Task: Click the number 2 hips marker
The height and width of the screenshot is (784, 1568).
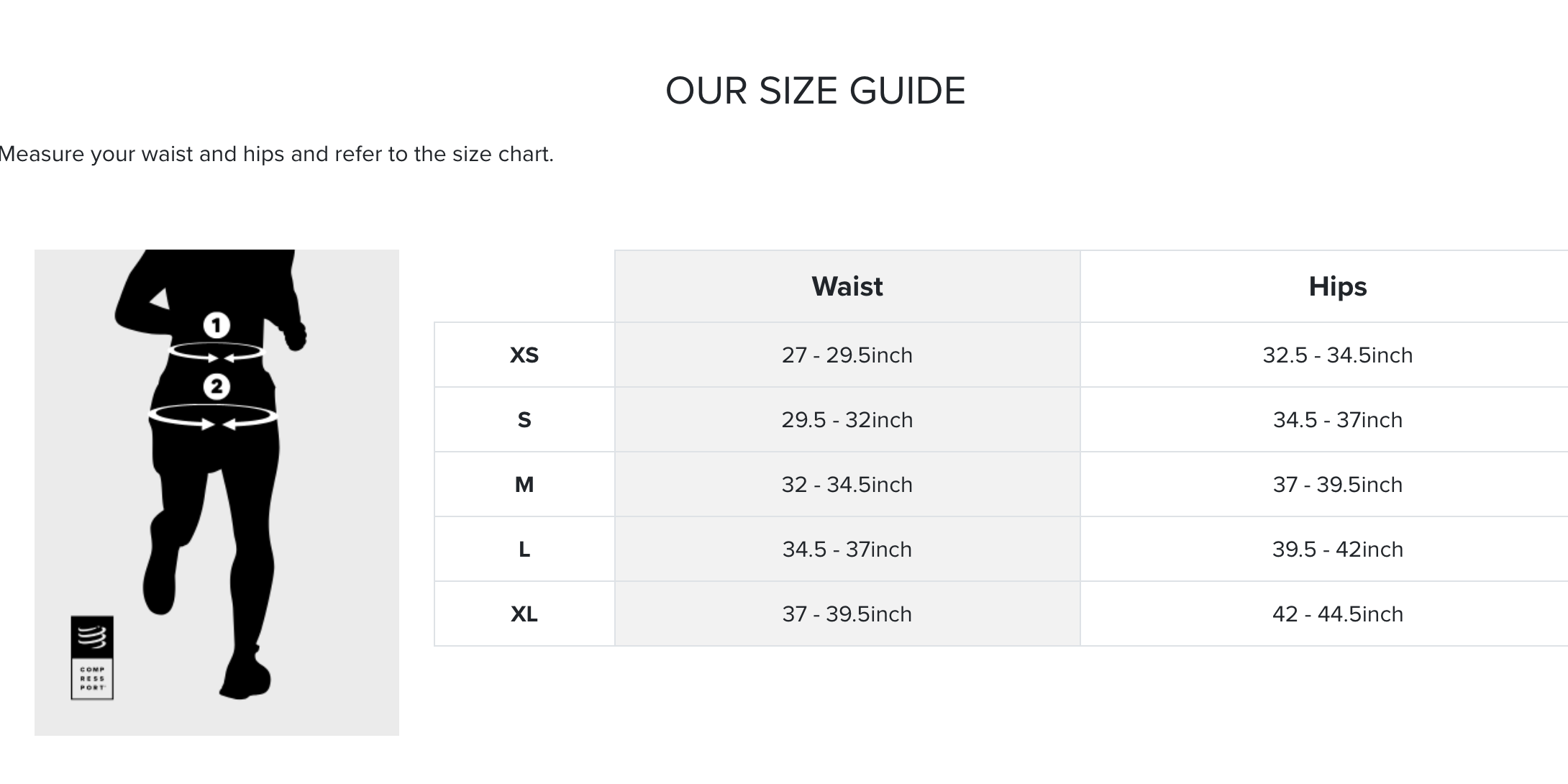Action: point(216,387)
